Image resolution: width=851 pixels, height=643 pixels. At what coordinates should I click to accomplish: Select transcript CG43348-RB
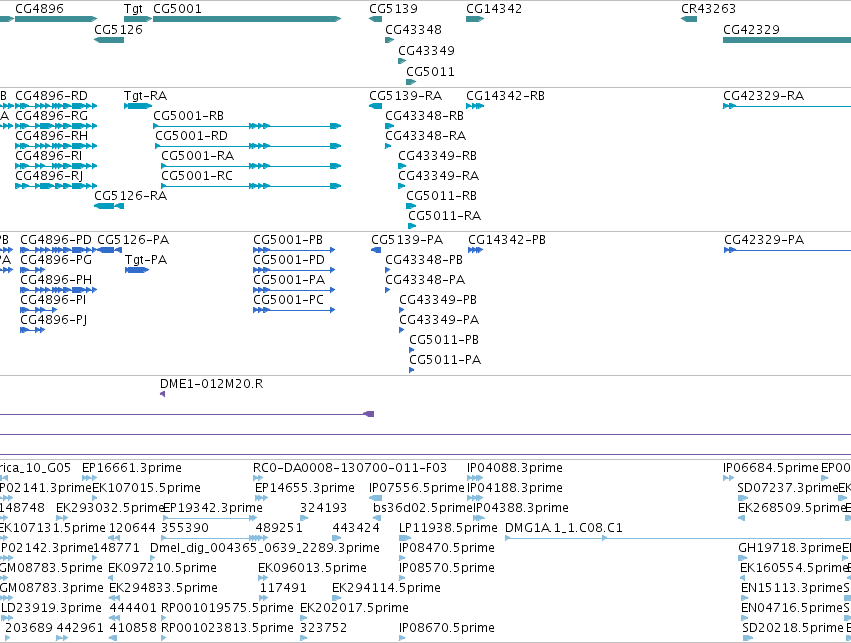(x=389, y=126)
